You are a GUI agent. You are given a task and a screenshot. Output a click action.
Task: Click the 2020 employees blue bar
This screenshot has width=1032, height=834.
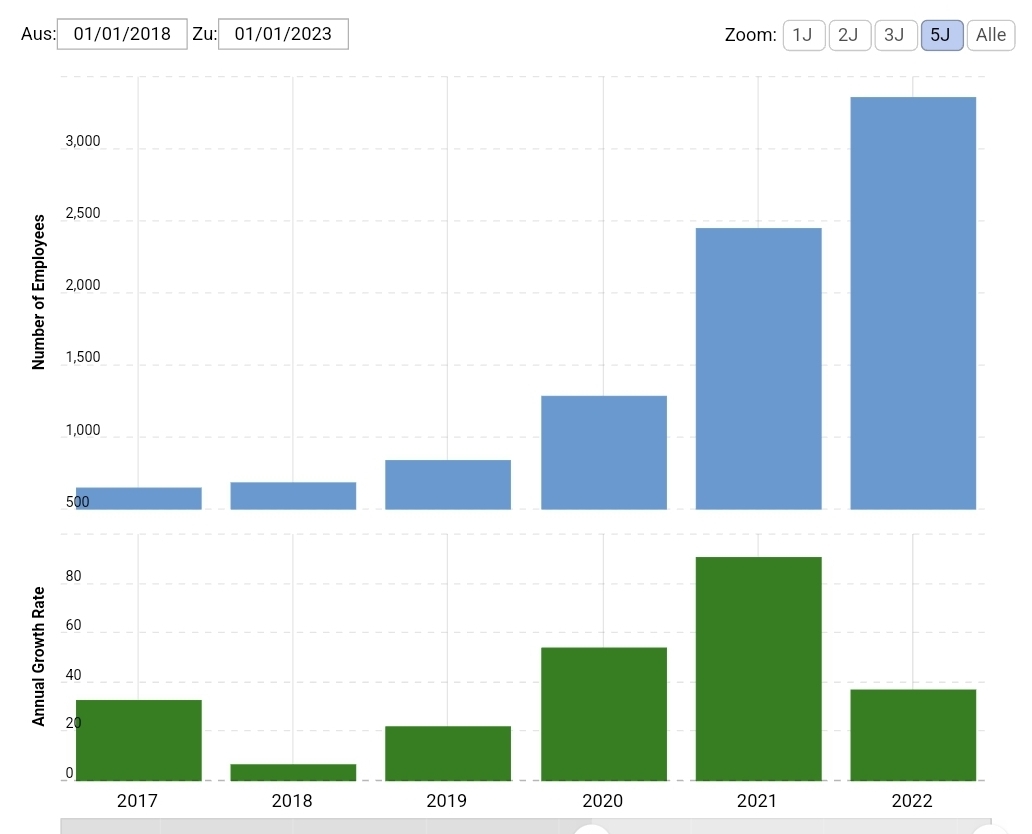click(604, 452)
